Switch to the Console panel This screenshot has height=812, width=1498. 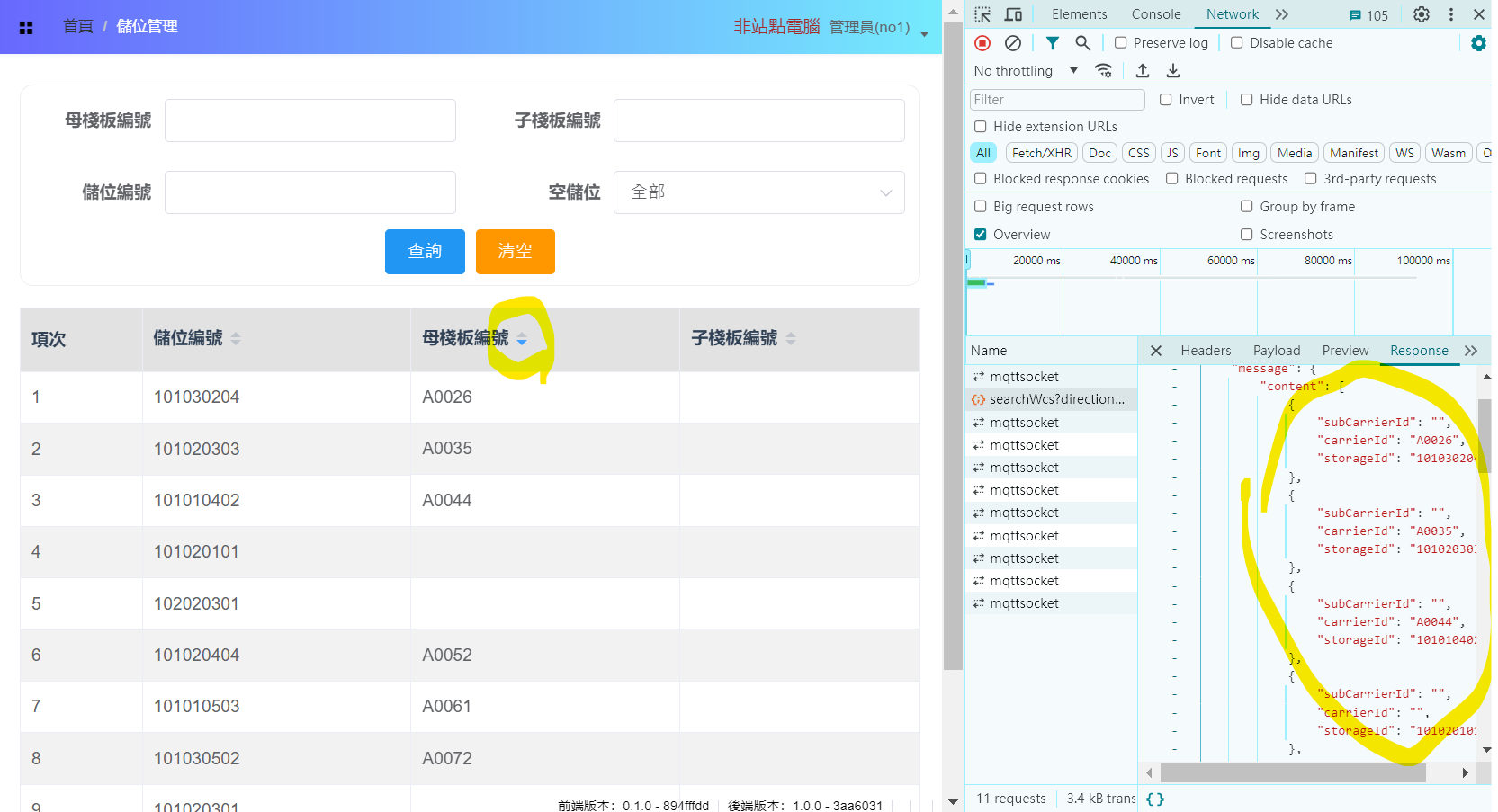coord(1156,14)
